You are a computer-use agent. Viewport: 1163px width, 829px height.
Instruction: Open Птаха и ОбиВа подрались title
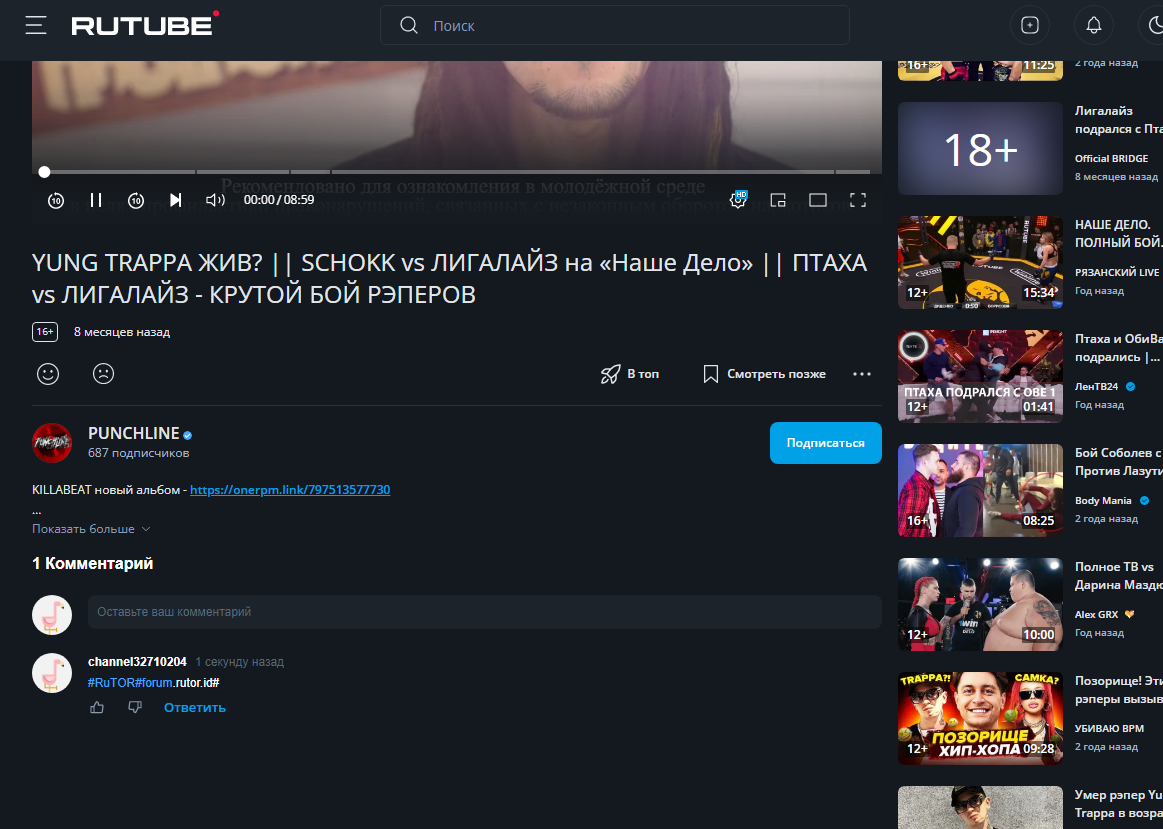(x=1118, y=348)
